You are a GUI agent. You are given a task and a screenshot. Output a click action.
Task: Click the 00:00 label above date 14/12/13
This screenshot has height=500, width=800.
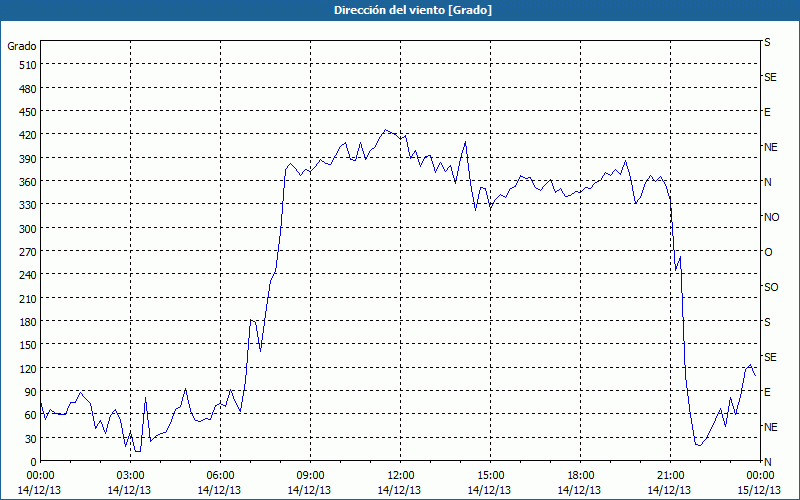(40, 476)
